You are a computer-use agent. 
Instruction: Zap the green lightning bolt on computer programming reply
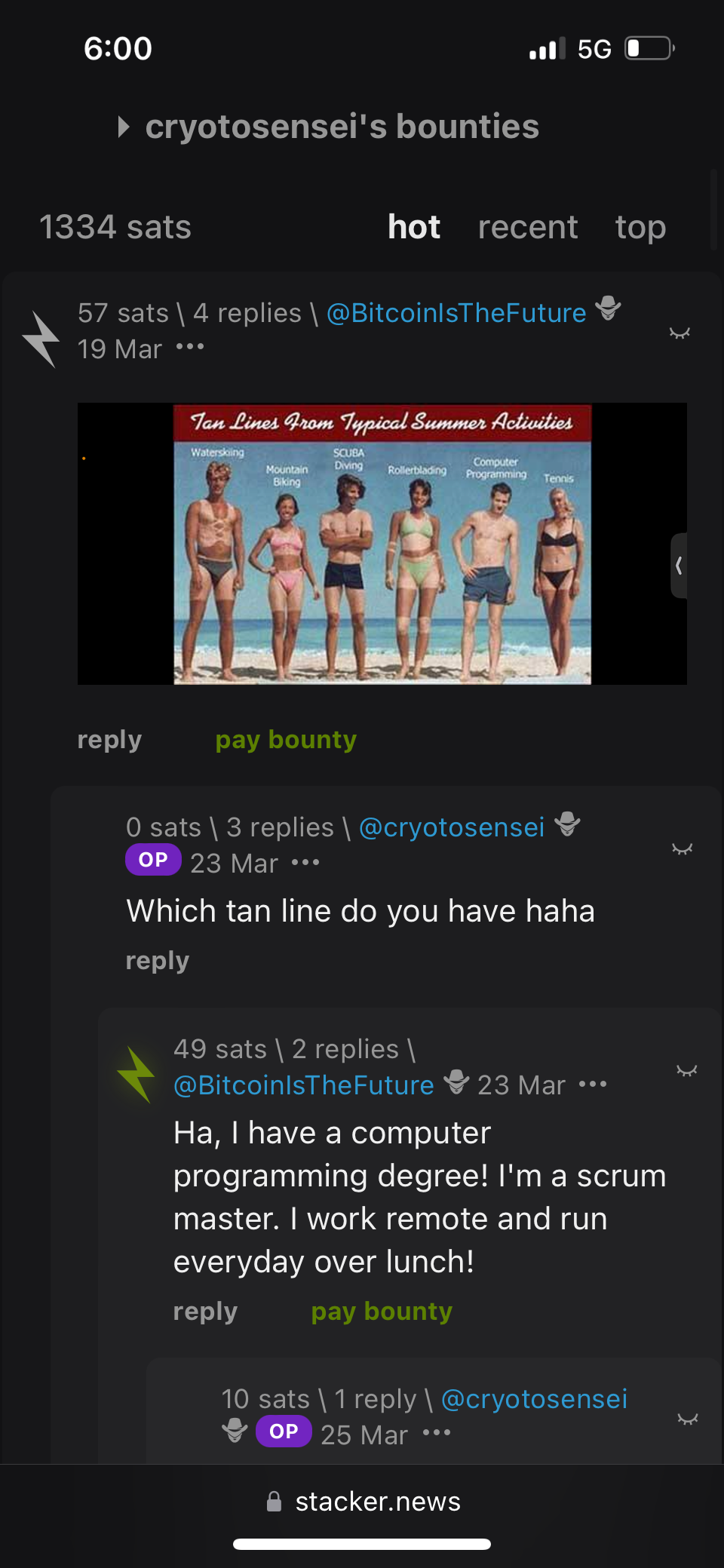coord(137,1074)
